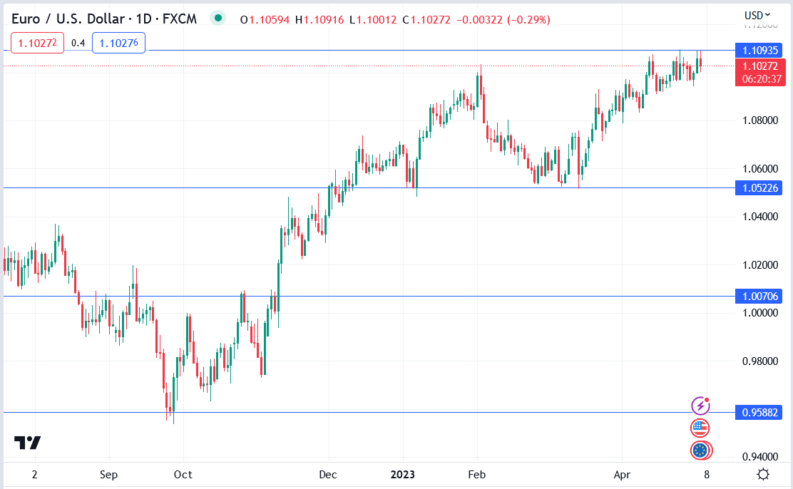Select the 1.00706 price level label
Screen dimensions: 793x489
757,296
